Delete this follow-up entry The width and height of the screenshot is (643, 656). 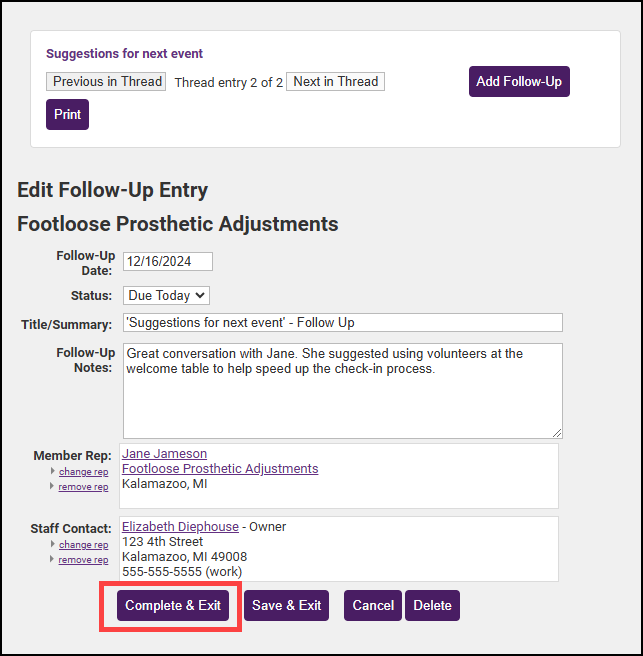[433, 605]
